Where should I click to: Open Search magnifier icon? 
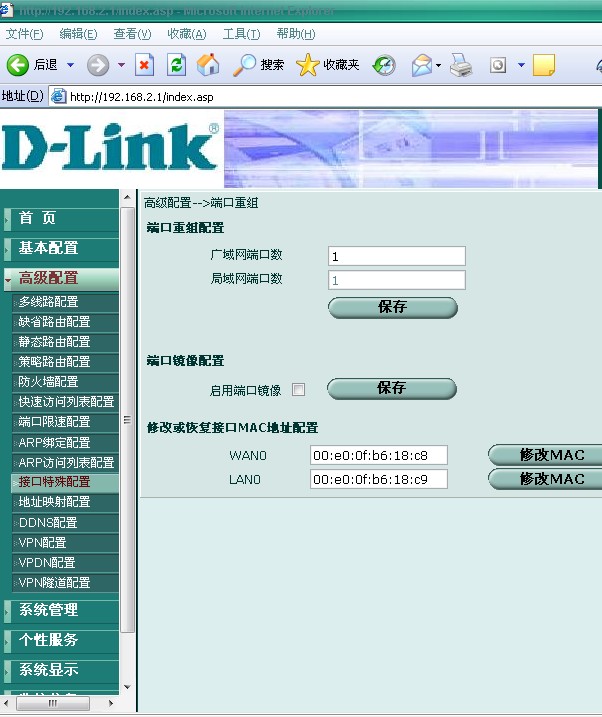click(x=244, y=65)
